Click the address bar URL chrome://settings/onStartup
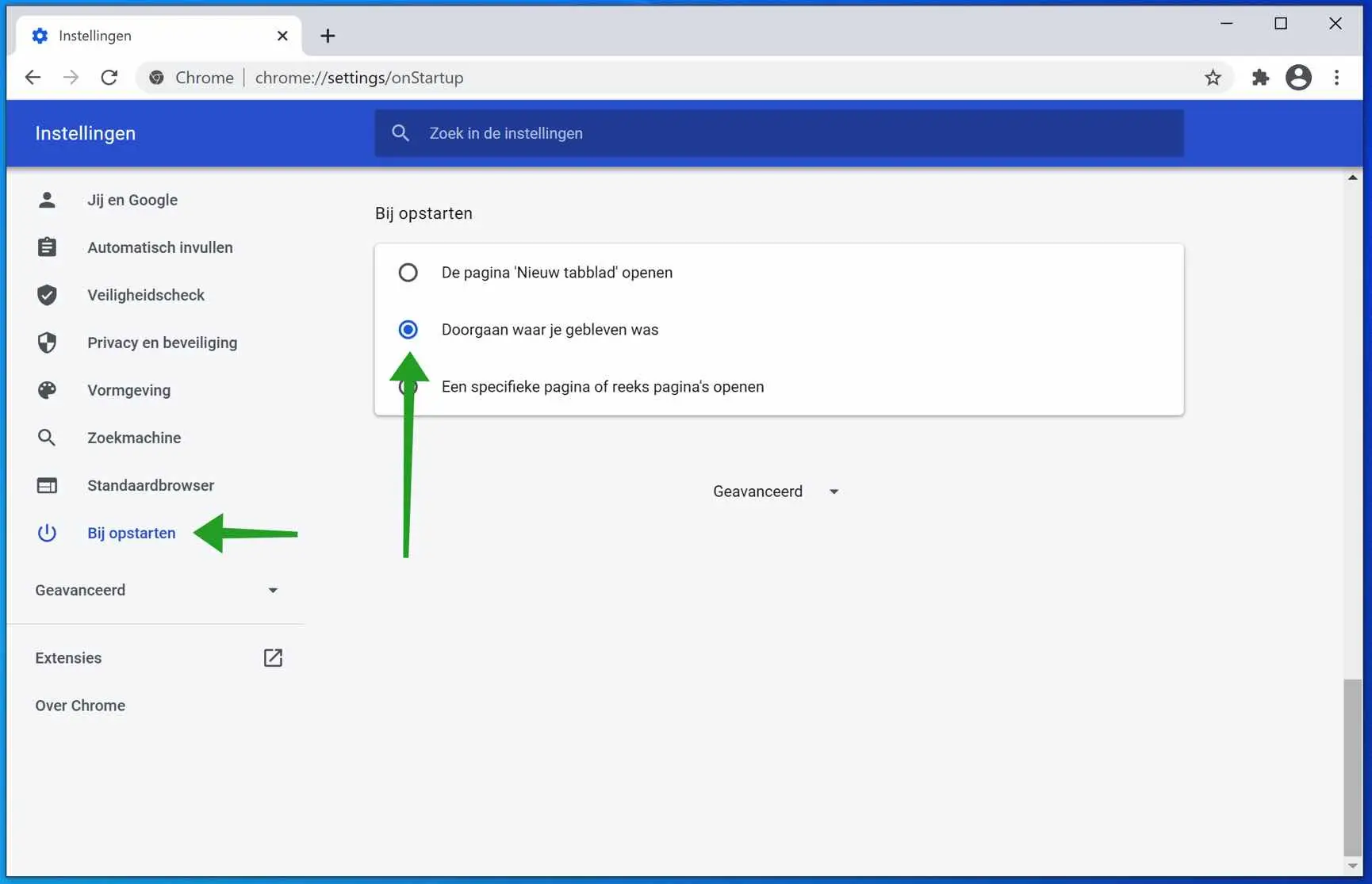This screenshot has height=884, width=1372. [359, 78]
